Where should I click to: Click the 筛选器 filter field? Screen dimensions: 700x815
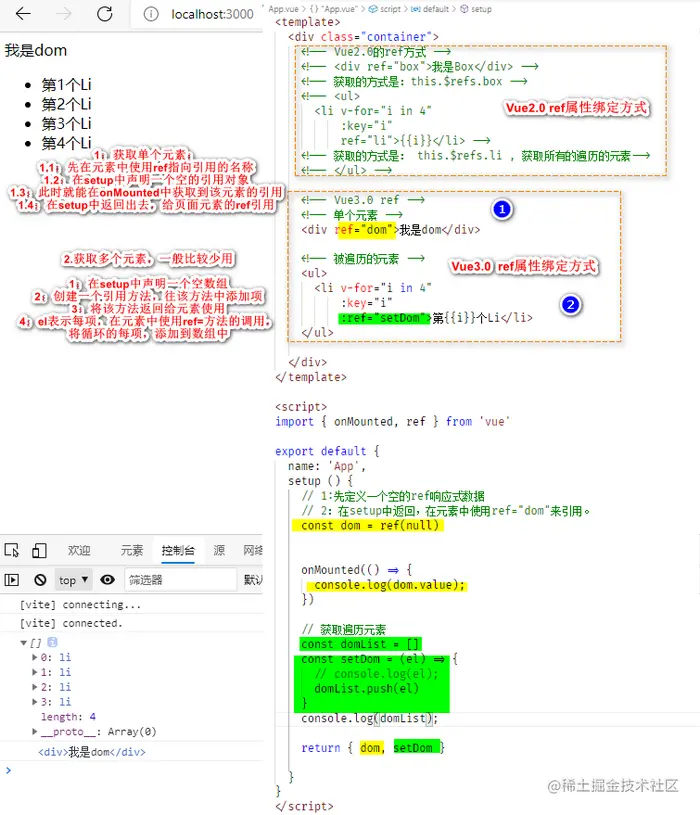tap(180, 580)
